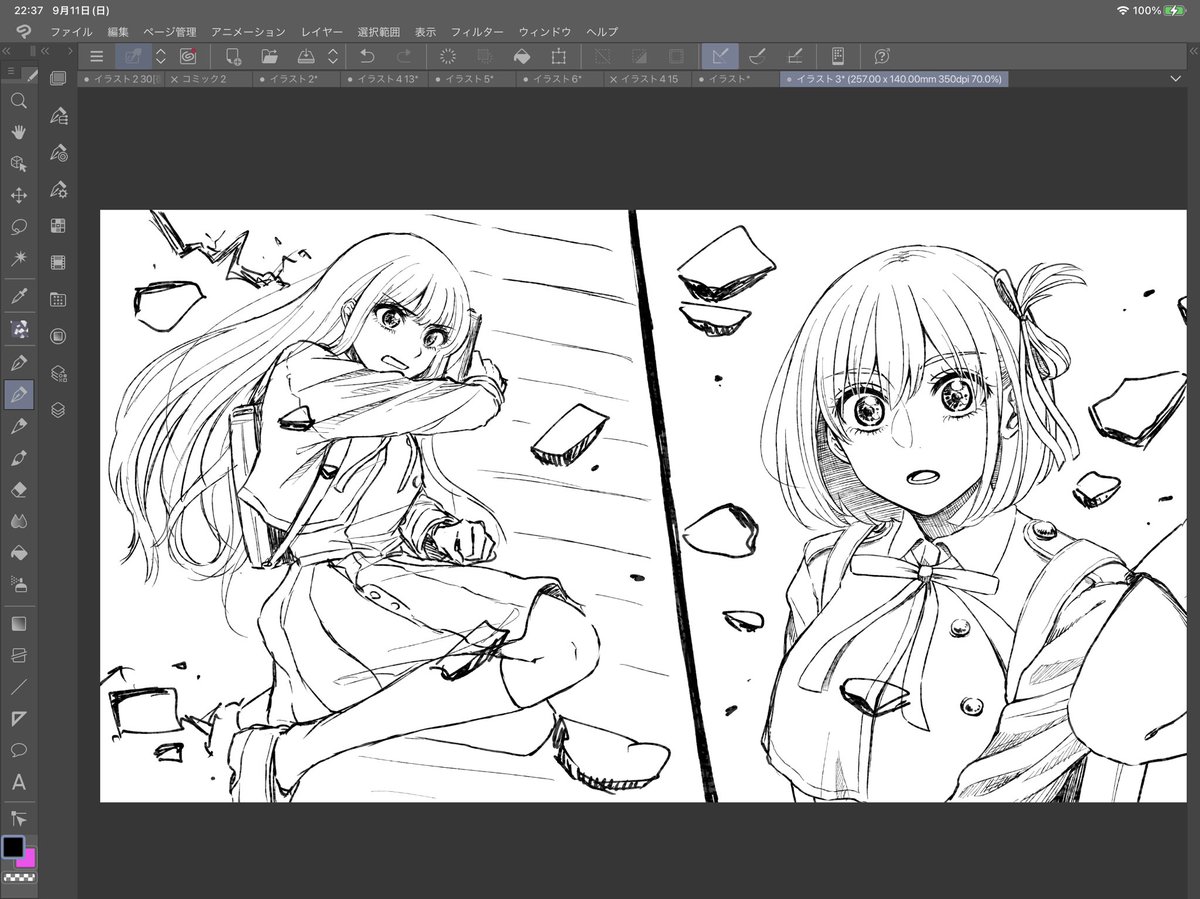
Task: Click the Clear dotted-circle icon
Action: tap(448, 56)
